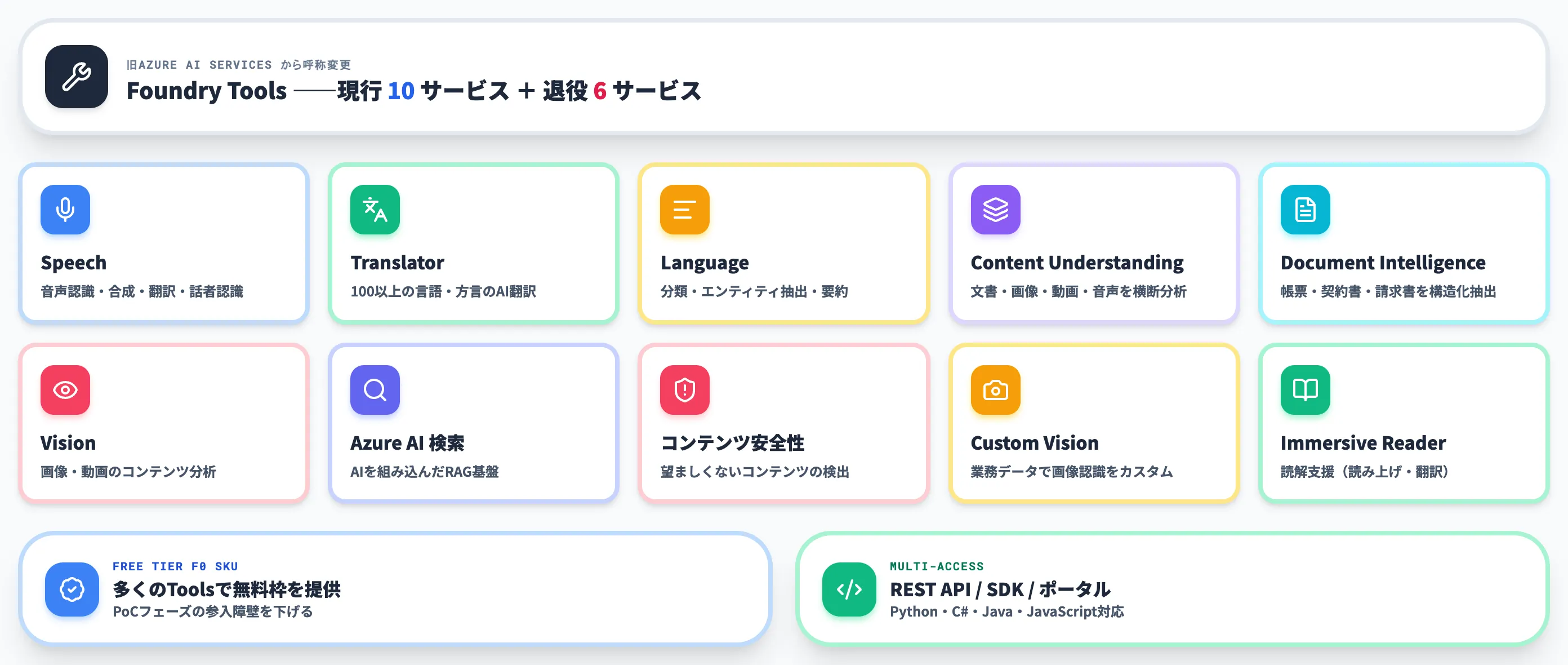This screenshot has height=665, width=1568.
Task: Select the Document Intelligence card title
Action: (1383, 263)
